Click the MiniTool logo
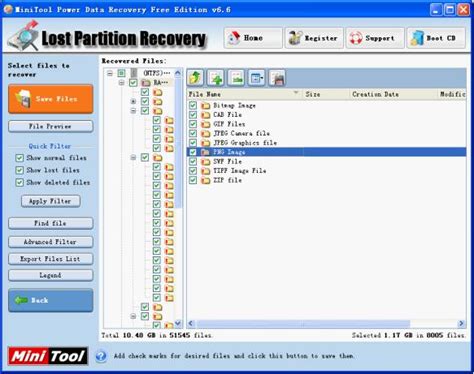474x374 pixels. point(48,356)
